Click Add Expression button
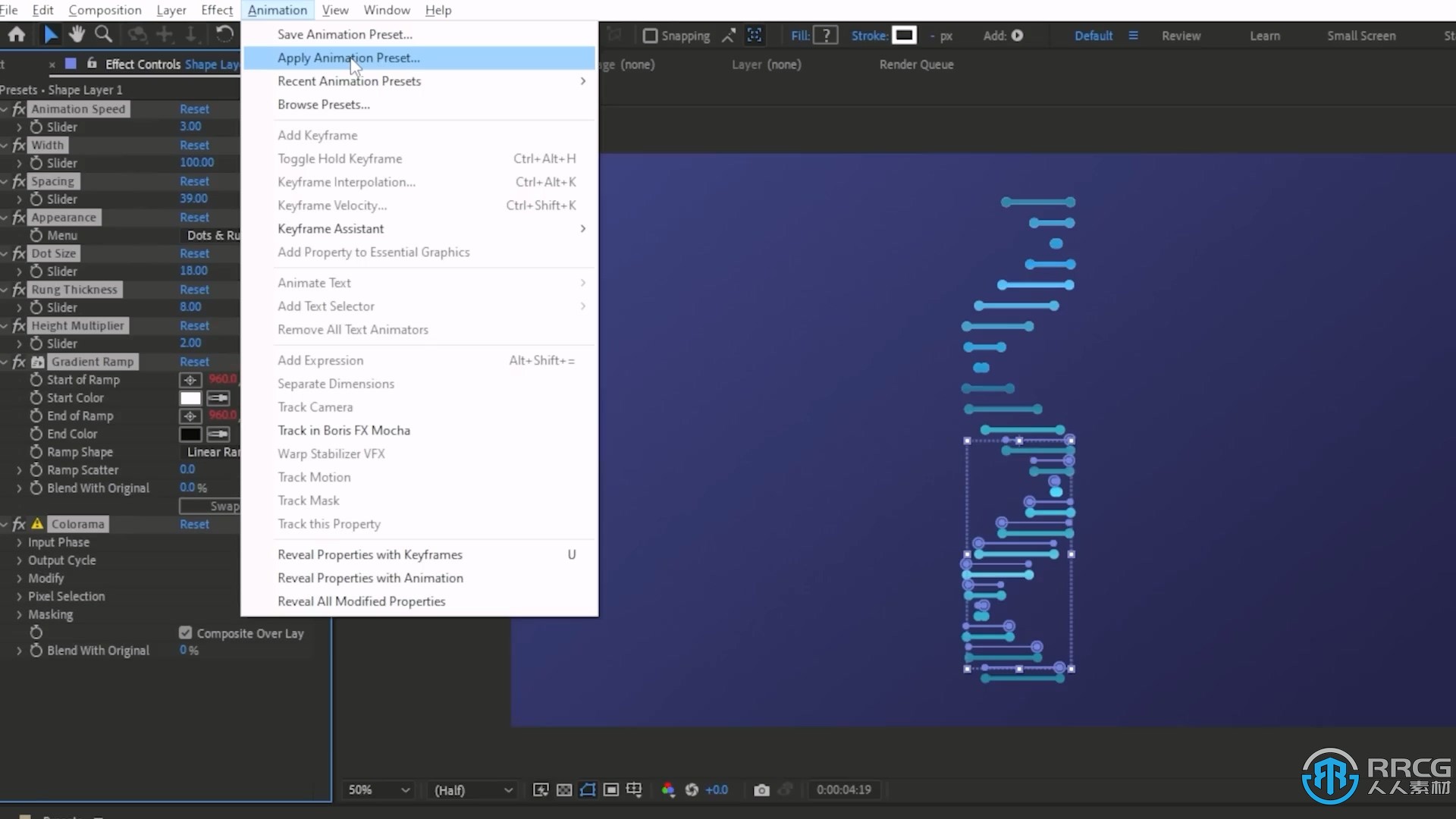The height and width of the screenshot is (819, 1456). pyautogui.click(x=320, y=359)
